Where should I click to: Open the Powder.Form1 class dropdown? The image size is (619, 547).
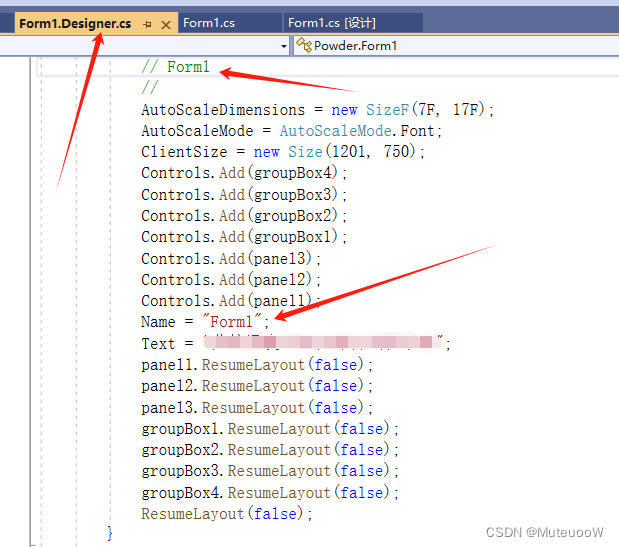tap(456, 46)
